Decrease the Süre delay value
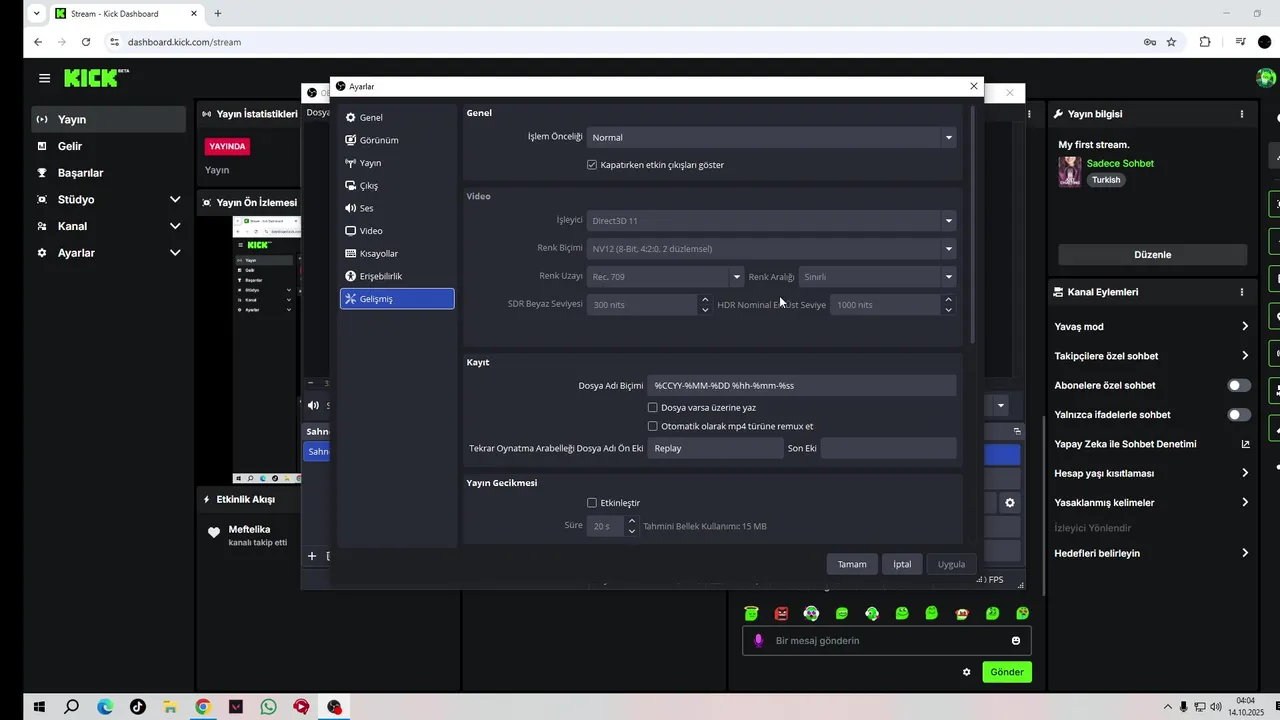1280x720 pixels. (632, 531)
